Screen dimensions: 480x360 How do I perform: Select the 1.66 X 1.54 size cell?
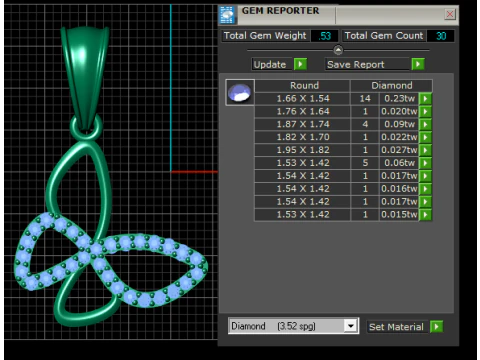[x=303, y=99]
